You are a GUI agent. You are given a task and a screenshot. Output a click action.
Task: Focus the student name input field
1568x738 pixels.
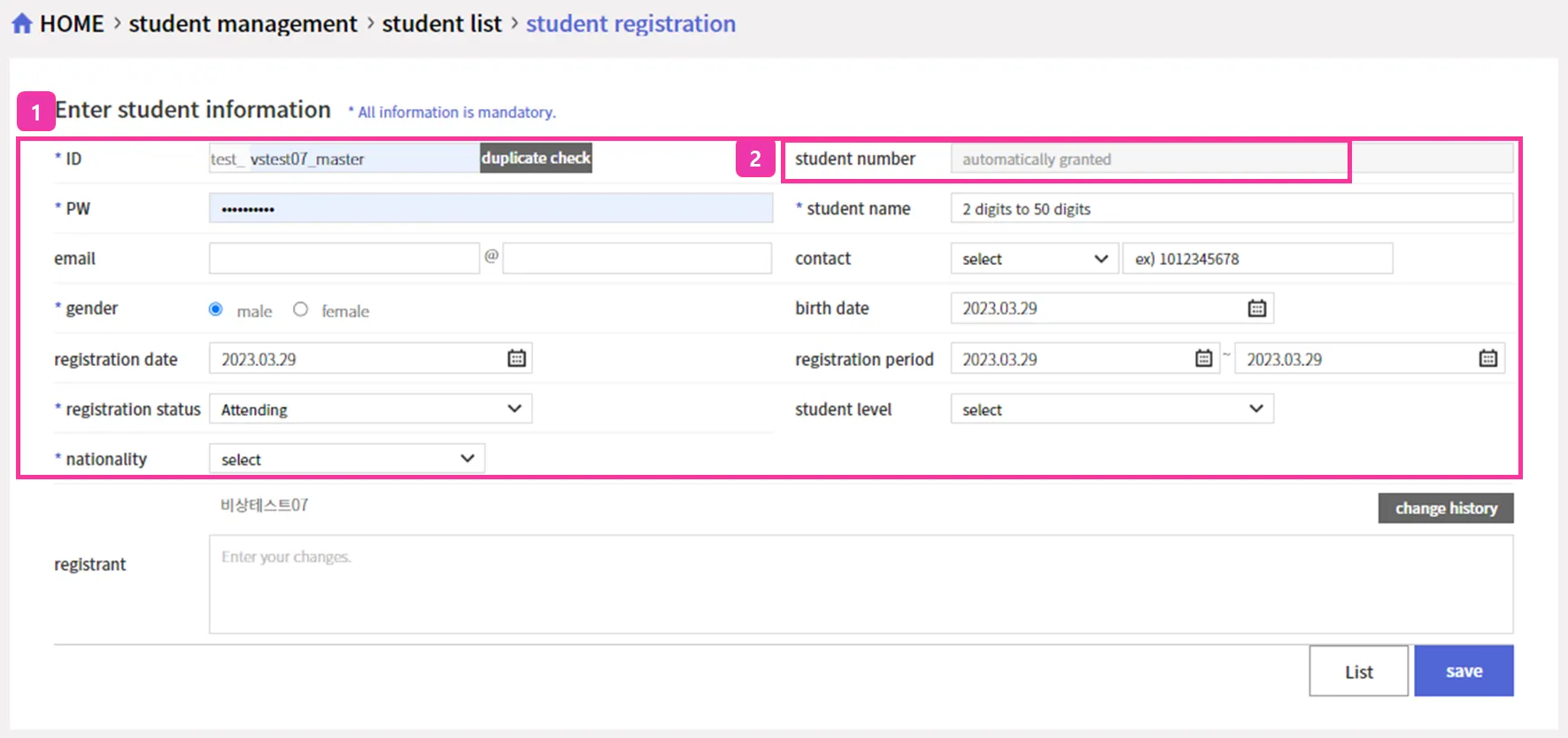click(1231, 209)
